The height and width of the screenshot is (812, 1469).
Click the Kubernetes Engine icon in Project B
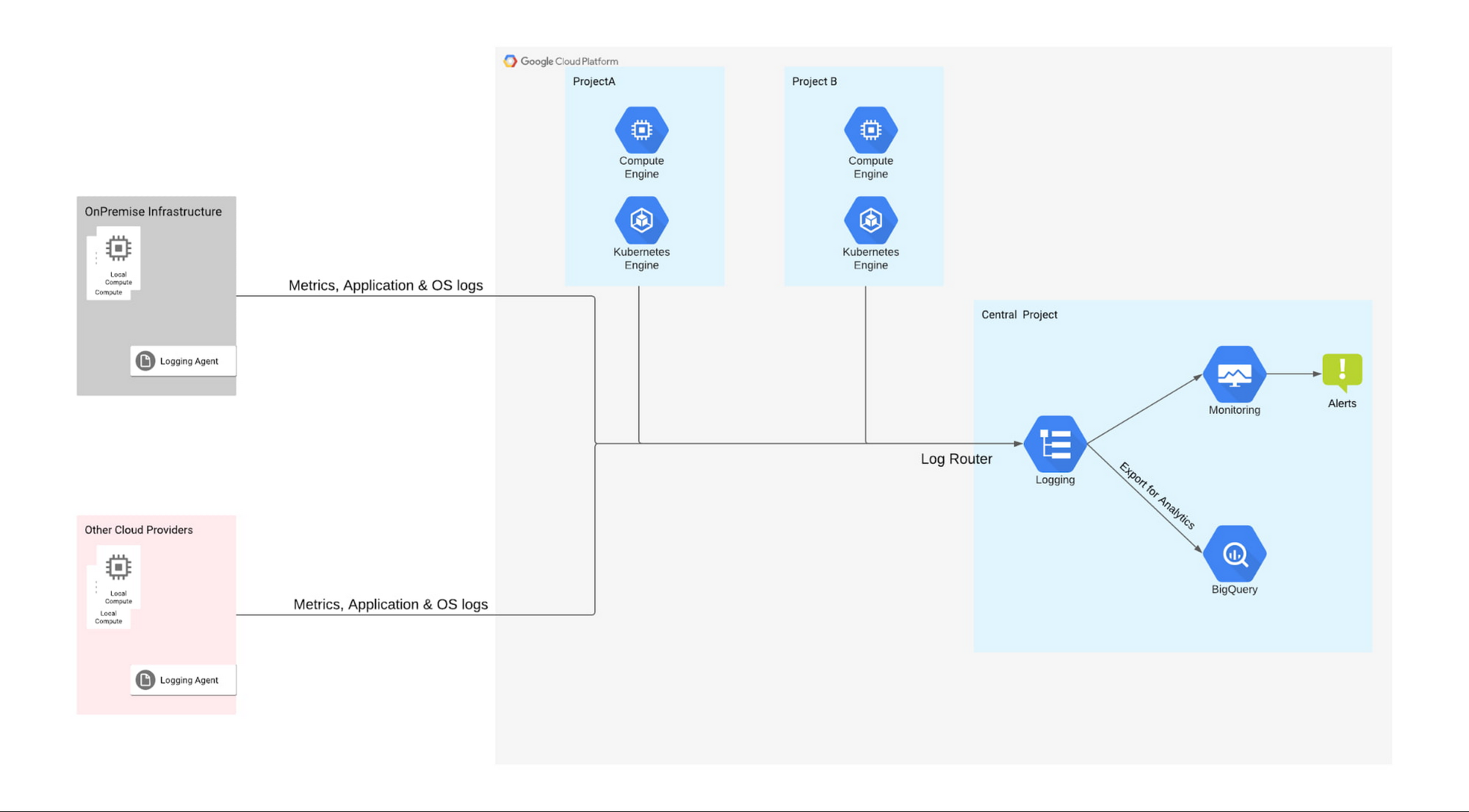tap(870, 220)
